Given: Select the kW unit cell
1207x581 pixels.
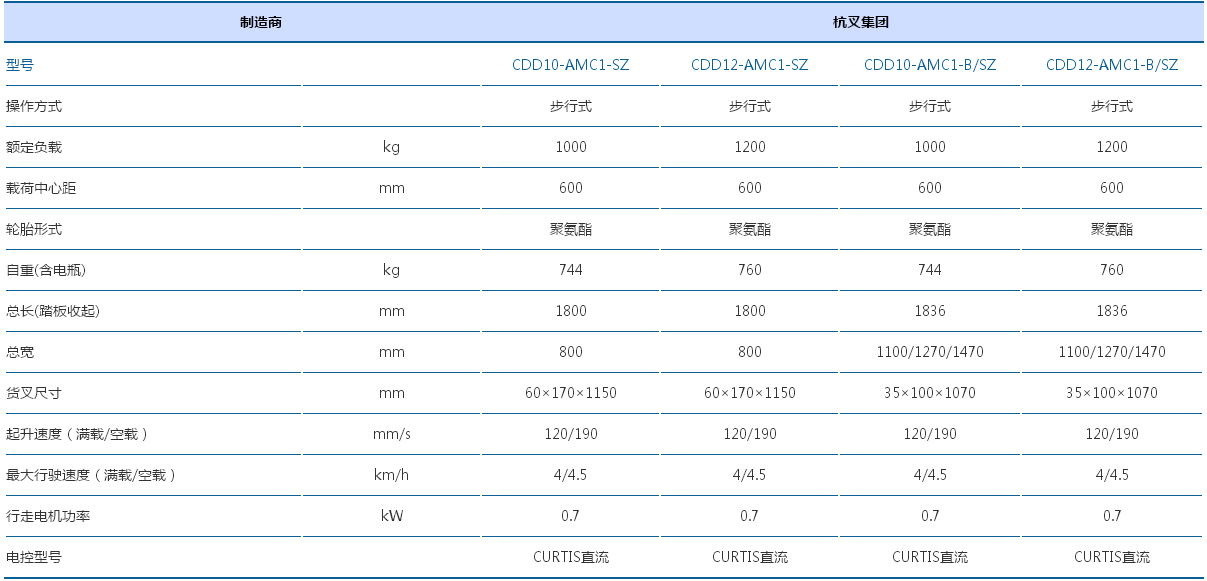Looking at the screenshot, I should tap(391, 516).
